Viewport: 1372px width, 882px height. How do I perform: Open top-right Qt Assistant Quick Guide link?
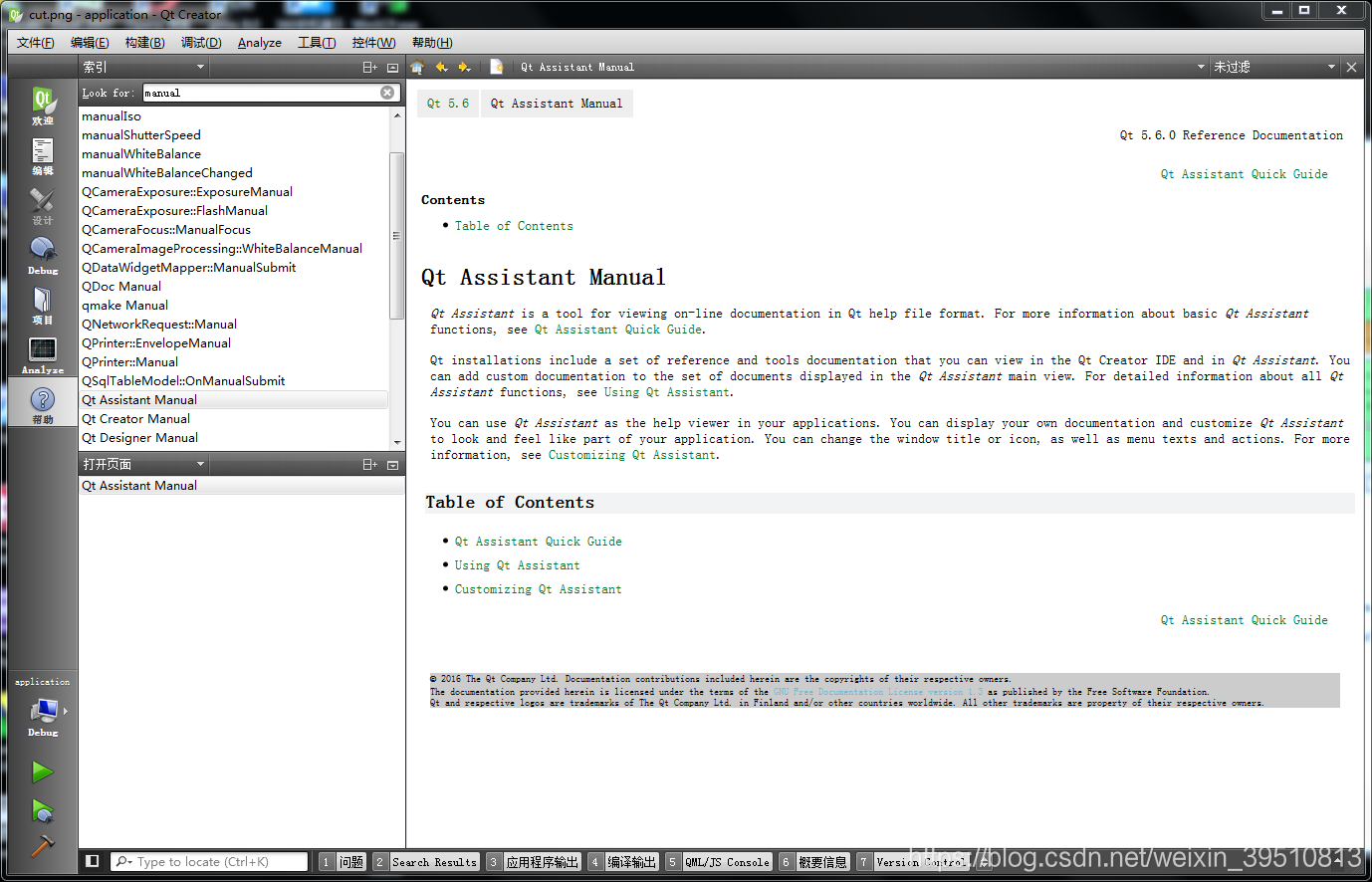pos(1244,174)
